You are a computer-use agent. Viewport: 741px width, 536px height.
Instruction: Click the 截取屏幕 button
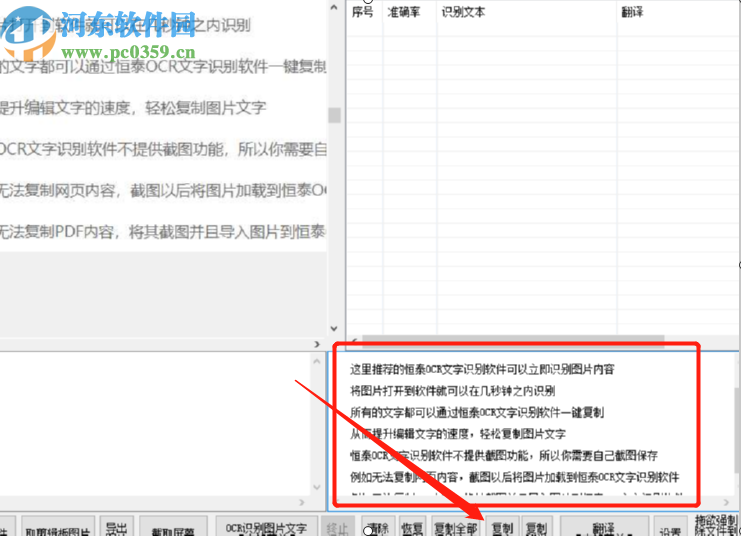172,528
